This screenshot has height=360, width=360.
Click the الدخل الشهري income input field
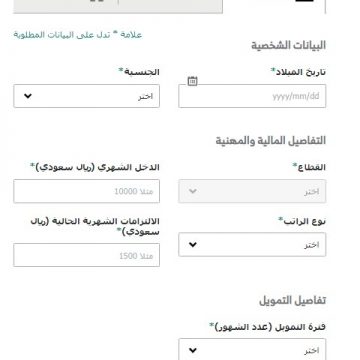pyautogui.click(x=86, y=191)
